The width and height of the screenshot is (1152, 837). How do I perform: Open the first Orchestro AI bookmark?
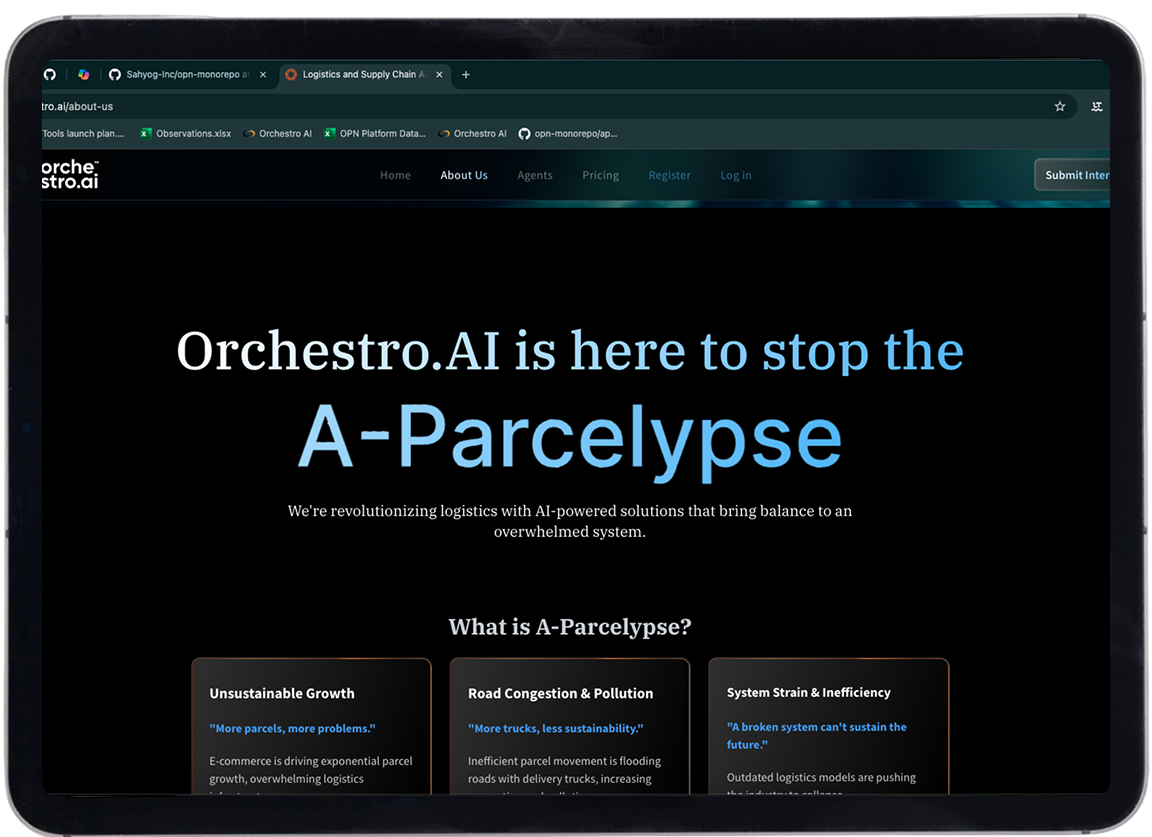click(278, 134)
